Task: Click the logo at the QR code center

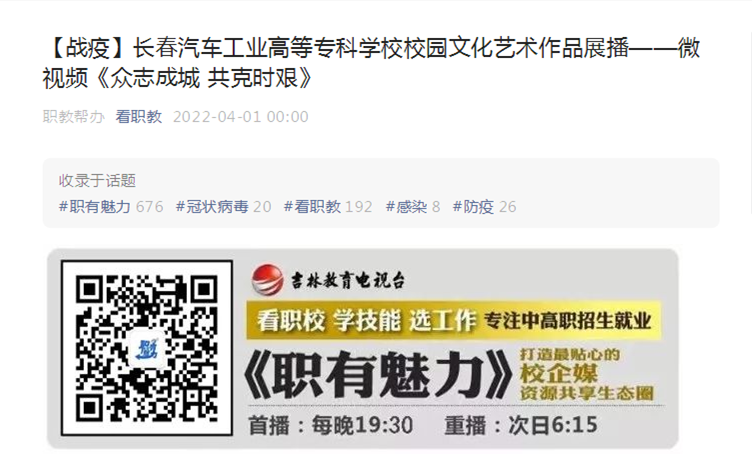Action: [x=146, y=349]
